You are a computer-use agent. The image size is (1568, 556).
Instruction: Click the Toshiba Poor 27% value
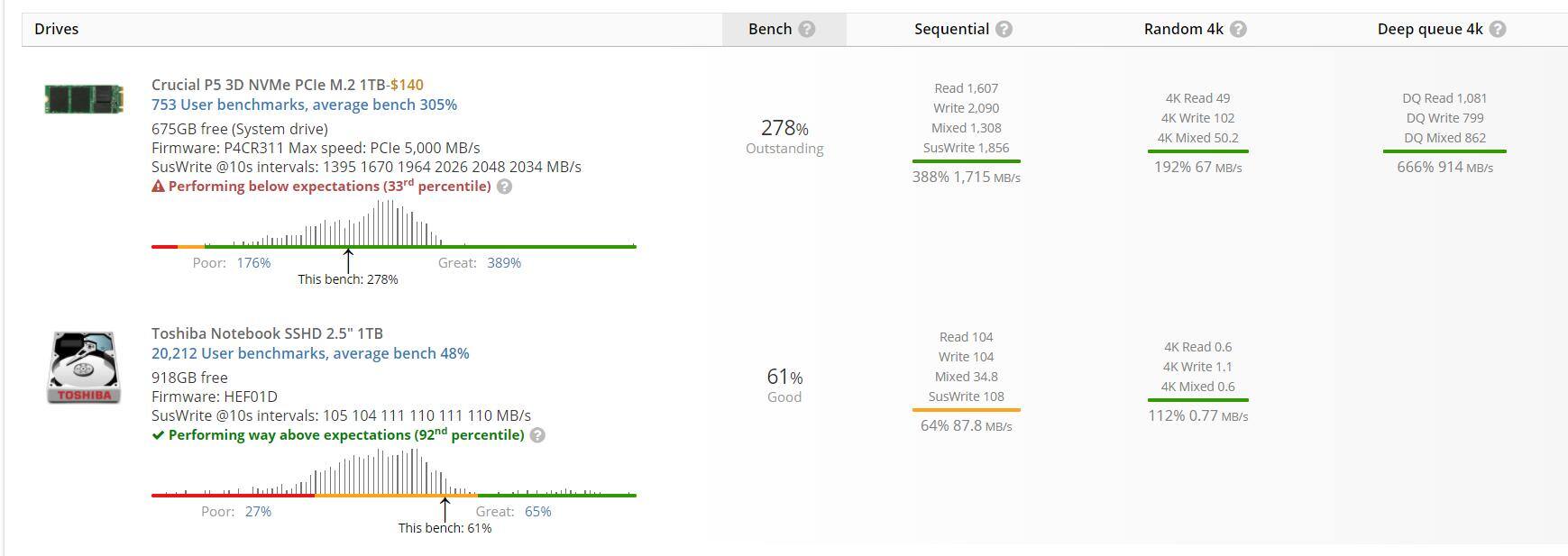click(x=258, y=512)
